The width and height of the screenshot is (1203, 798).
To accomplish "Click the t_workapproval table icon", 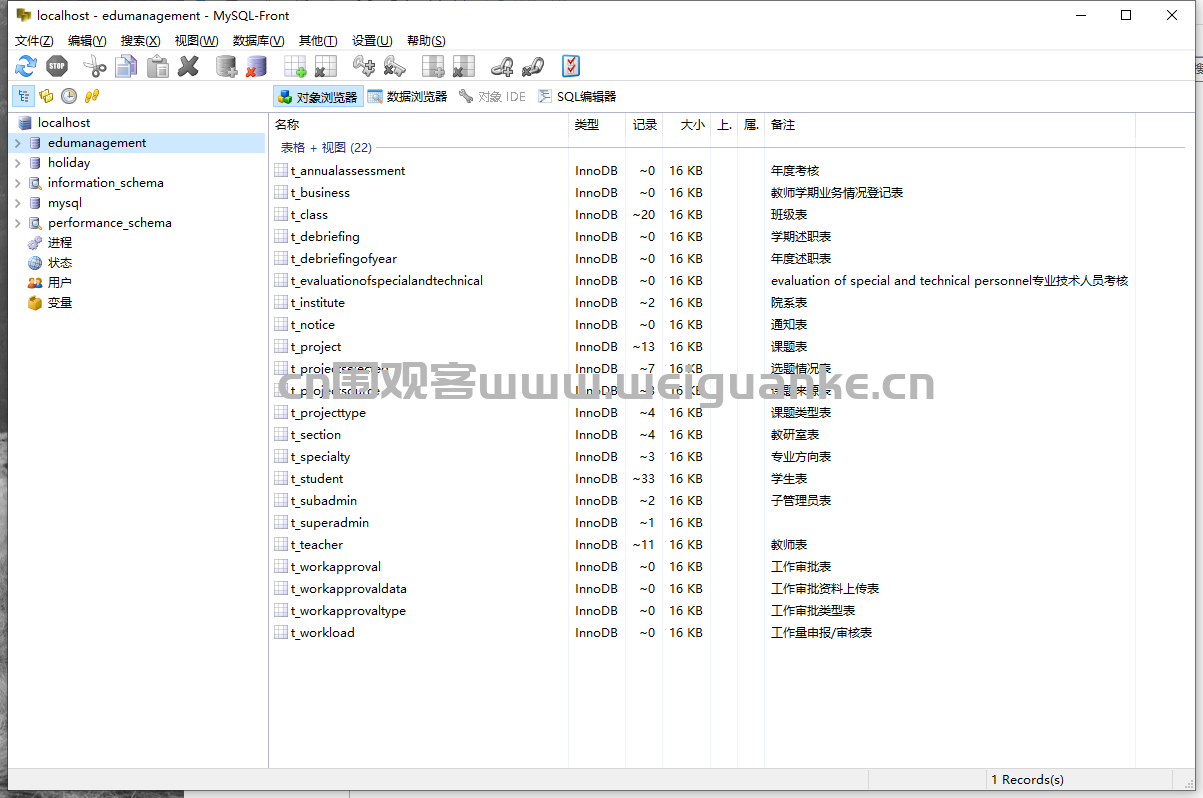I will click(281, 567).
